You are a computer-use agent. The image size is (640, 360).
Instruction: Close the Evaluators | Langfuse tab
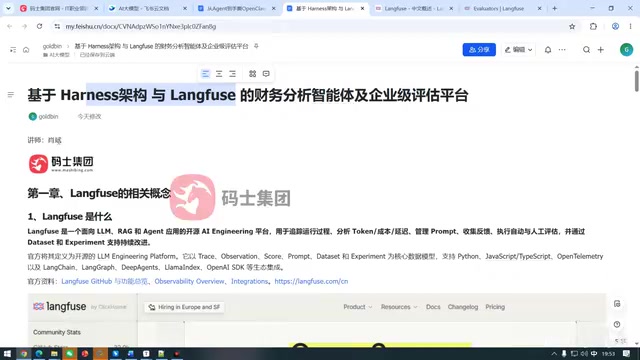pos(539,9)
